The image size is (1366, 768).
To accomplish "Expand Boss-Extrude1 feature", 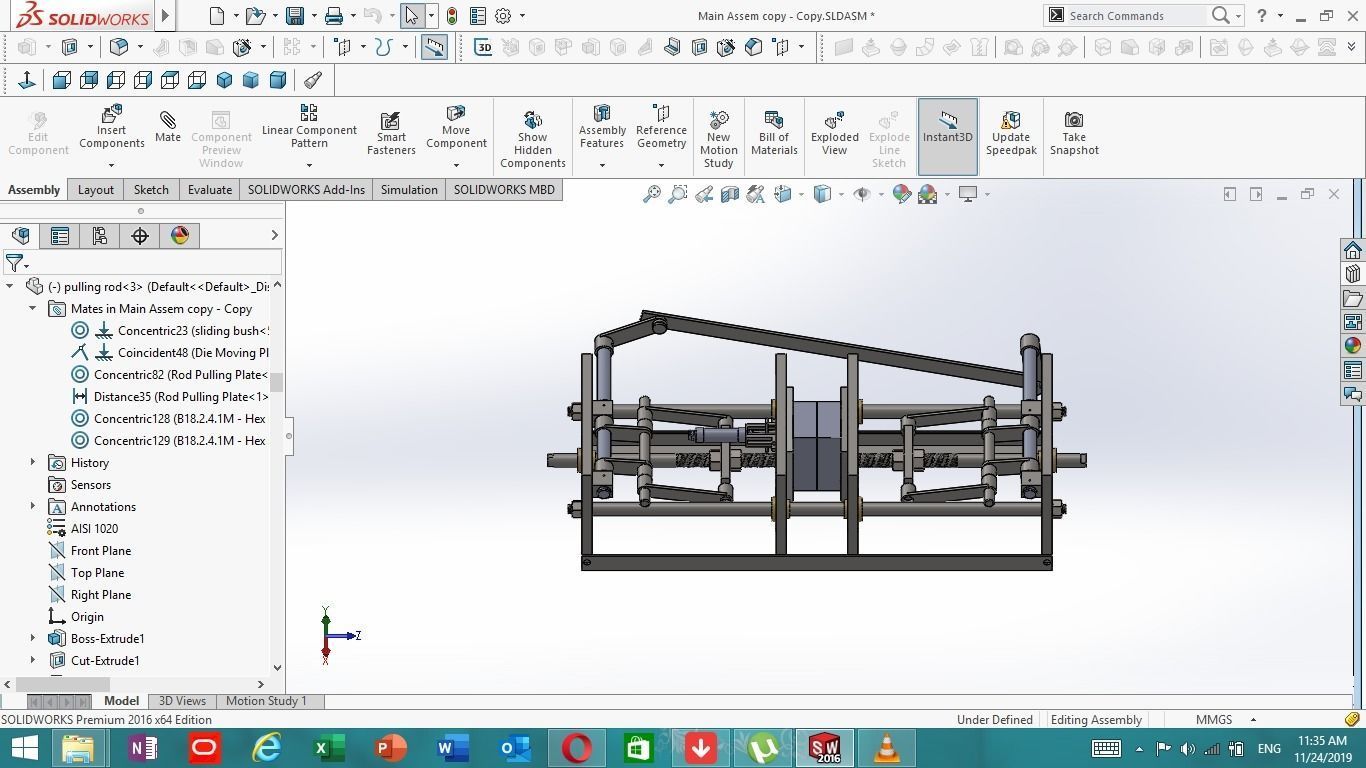I will [33, 639].
